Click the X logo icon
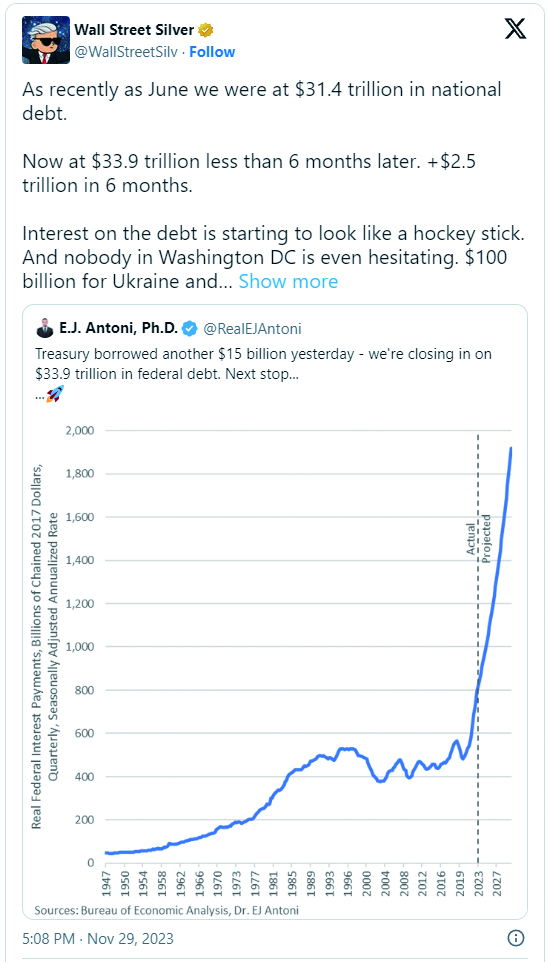This screenshot has width=549, height=962. (515, 29)
